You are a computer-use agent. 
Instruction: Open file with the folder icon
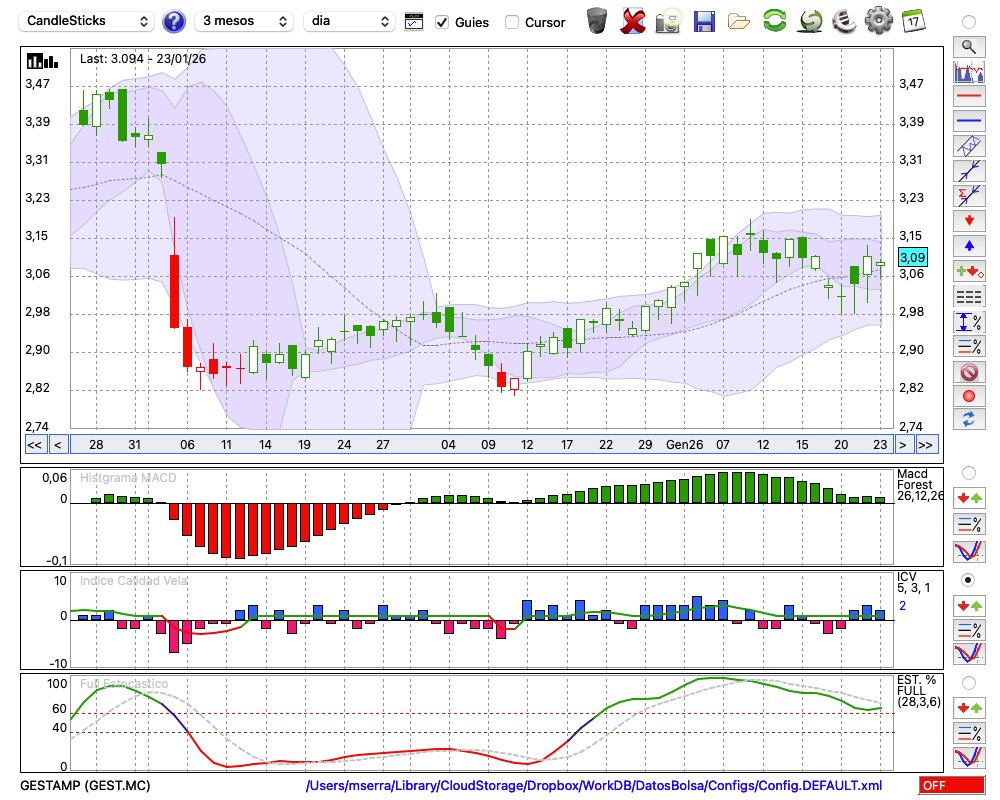click(x=739, y=22)
